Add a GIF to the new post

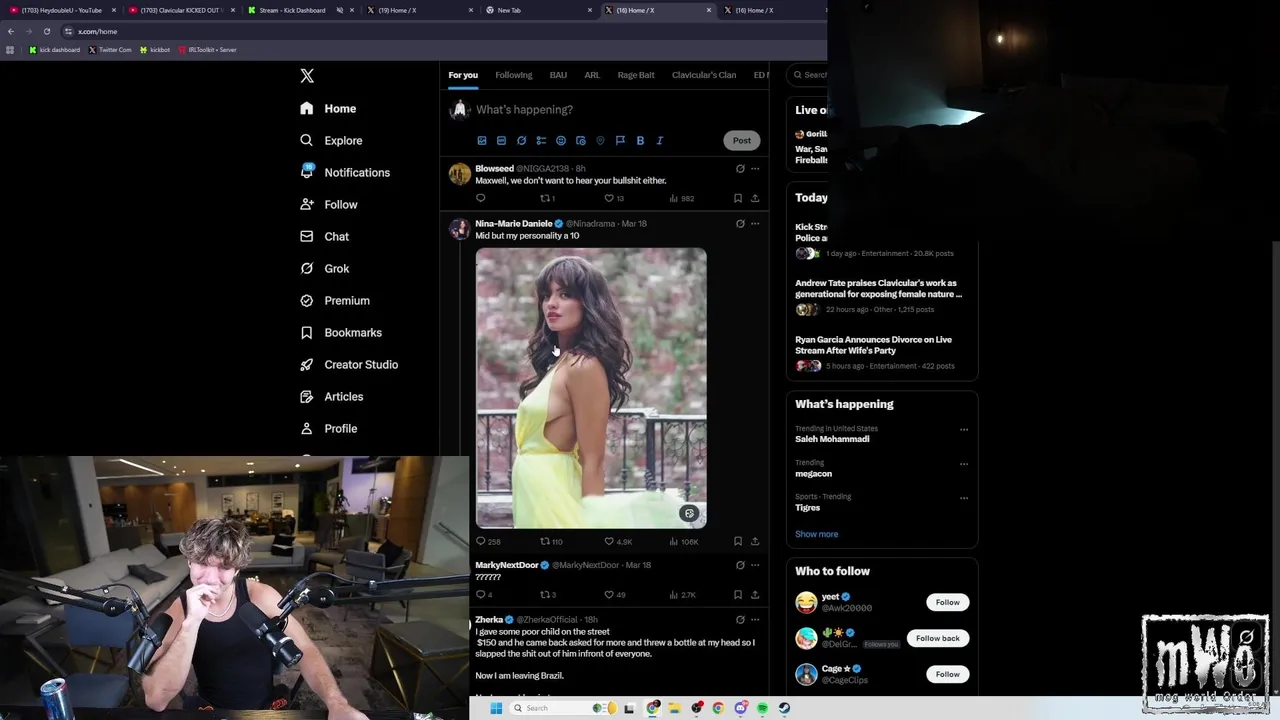pos(502,141)
